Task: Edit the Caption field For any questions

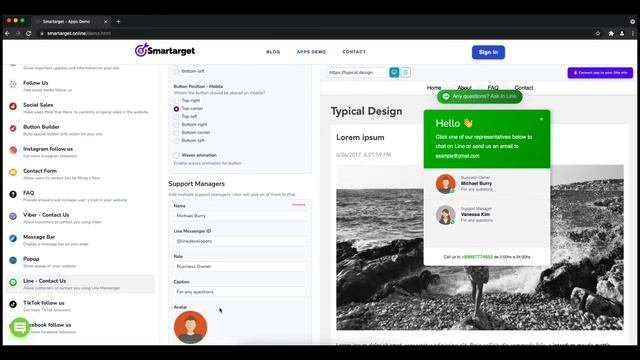Action: click(240, 292)
